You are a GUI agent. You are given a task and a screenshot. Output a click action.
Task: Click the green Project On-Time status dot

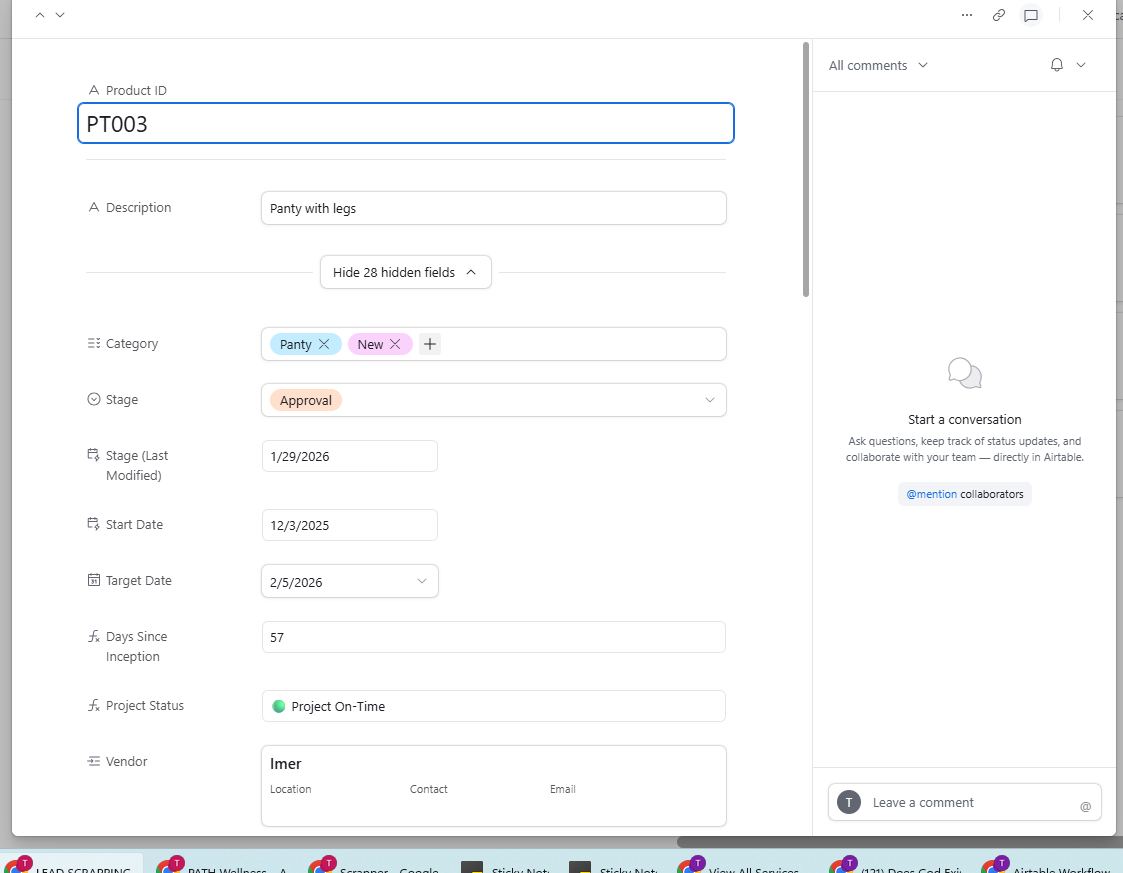tap(279, 706)
